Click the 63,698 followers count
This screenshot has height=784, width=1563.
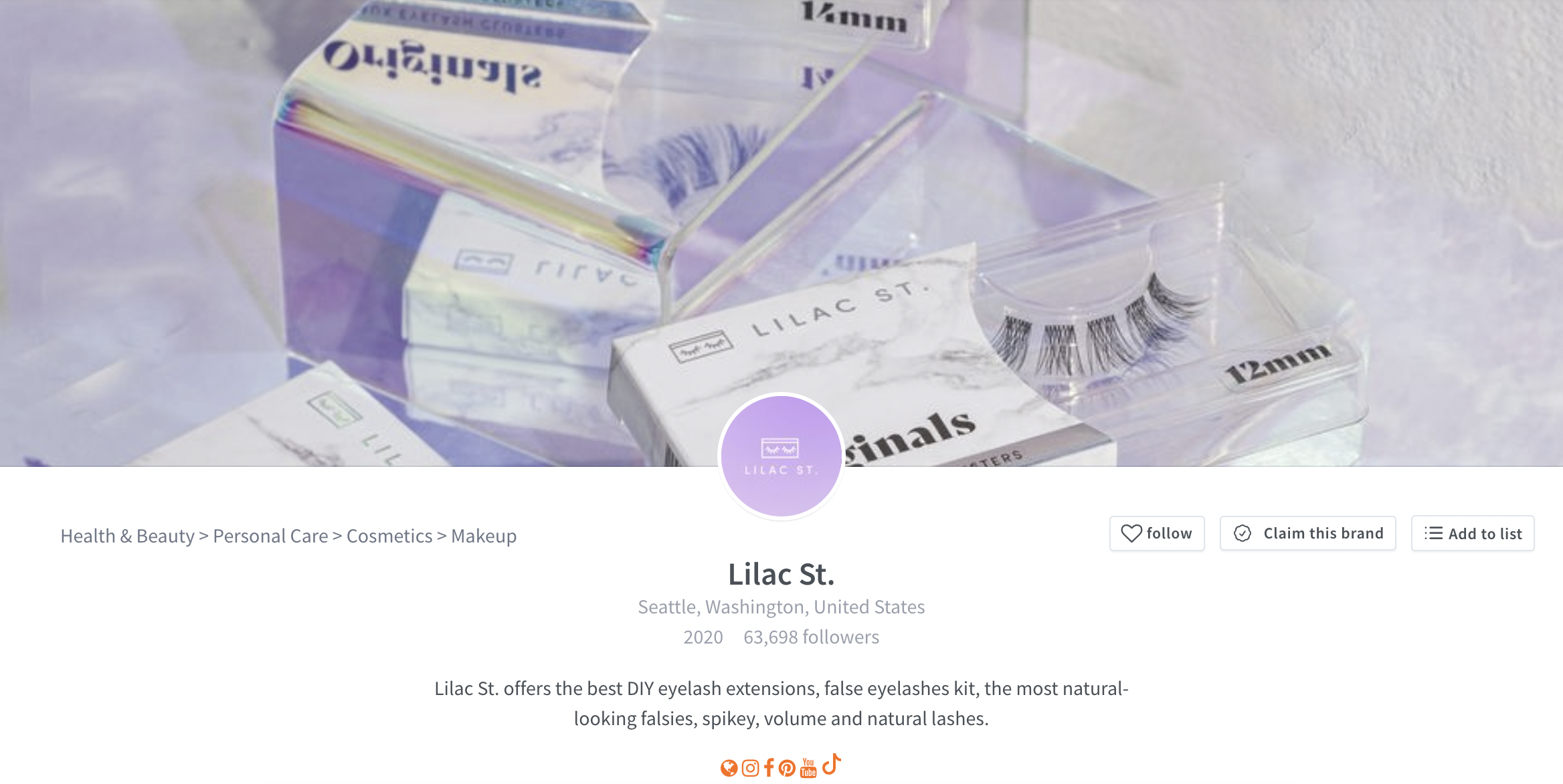pyautogui.click(x=811, y=637)
